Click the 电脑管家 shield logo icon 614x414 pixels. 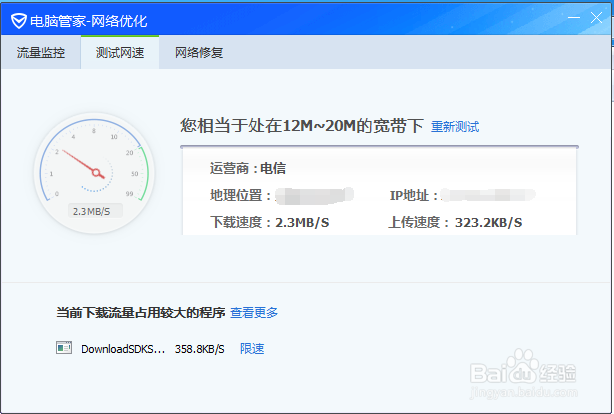[x=18, y=21]
